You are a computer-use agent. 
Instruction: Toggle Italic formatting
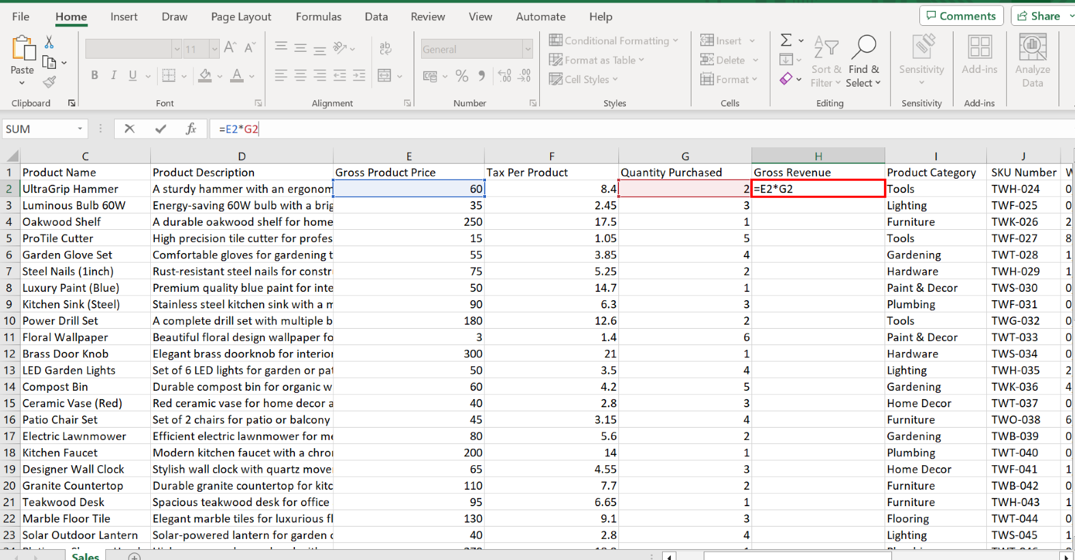click(x=113, y=76)
